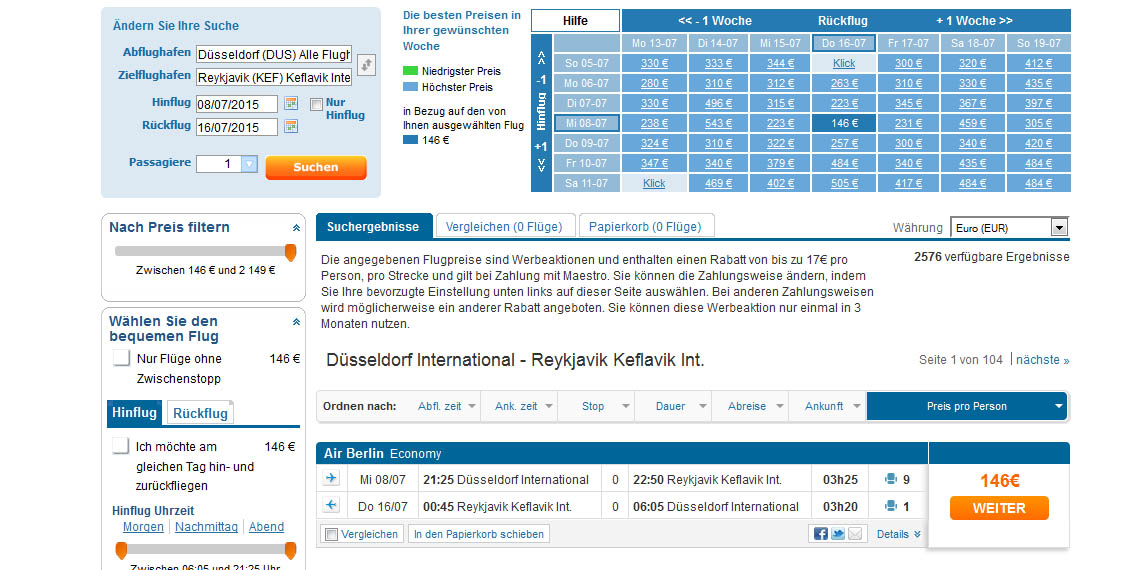Image resolution: width=1147 pixels, height=570 pixels.
Task: Filter Hinflug time by Morgen
Action: click(143, 527)
